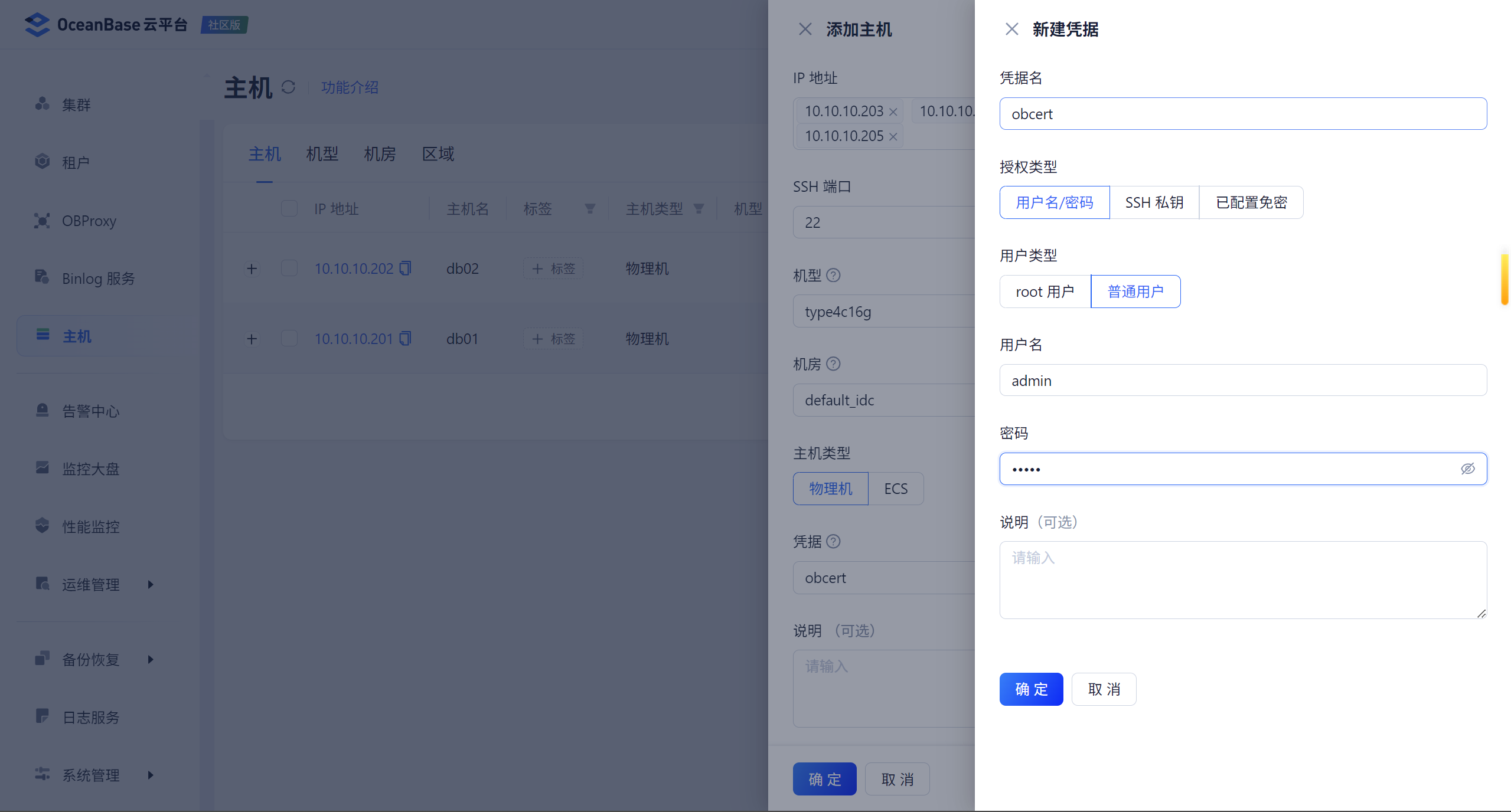Copy IP address 10.10.10.202

[x=405, y=269]
